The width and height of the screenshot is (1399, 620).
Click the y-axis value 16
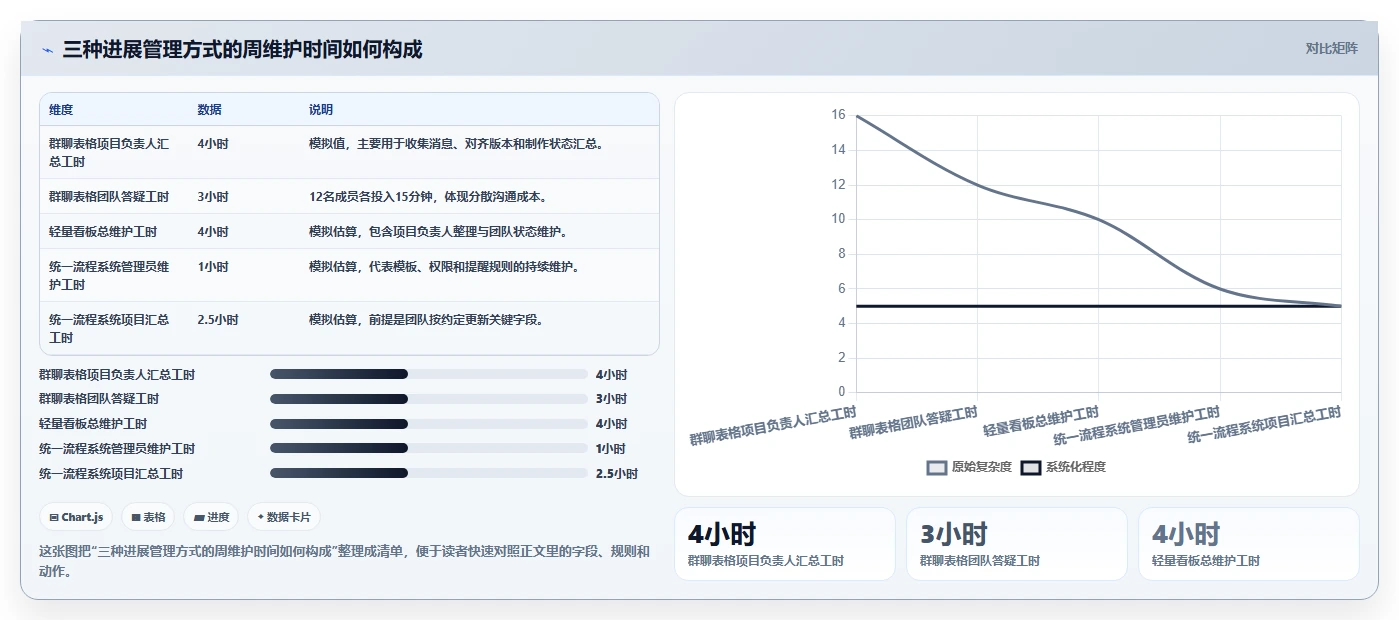click(x=838, y=115)
